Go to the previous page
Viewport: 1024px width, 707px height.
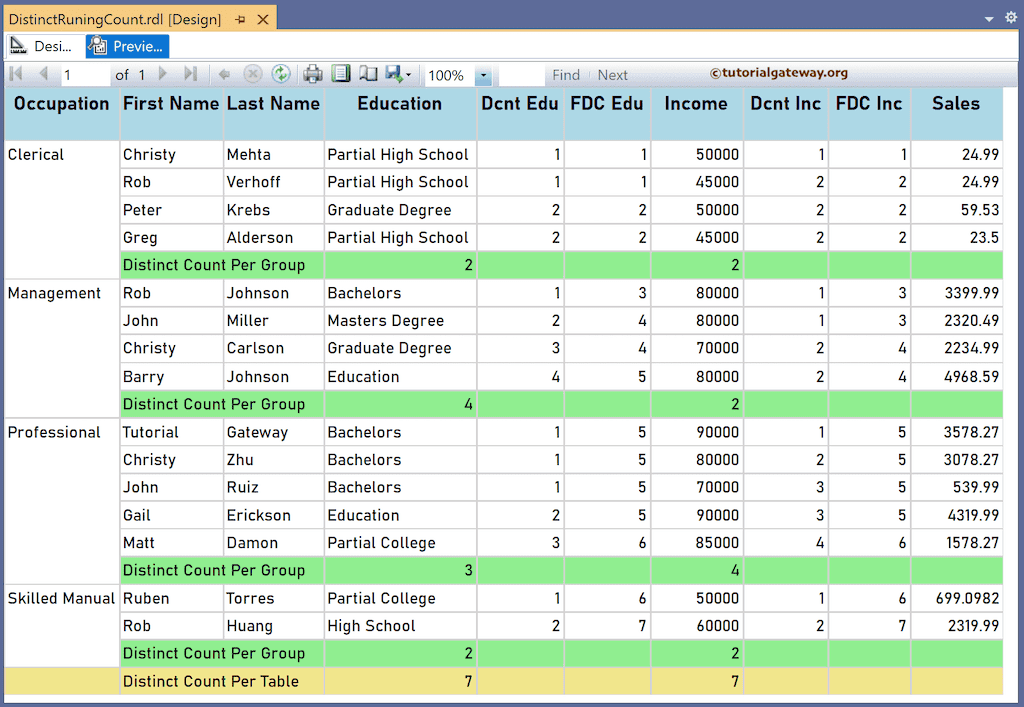click(43, 74)
